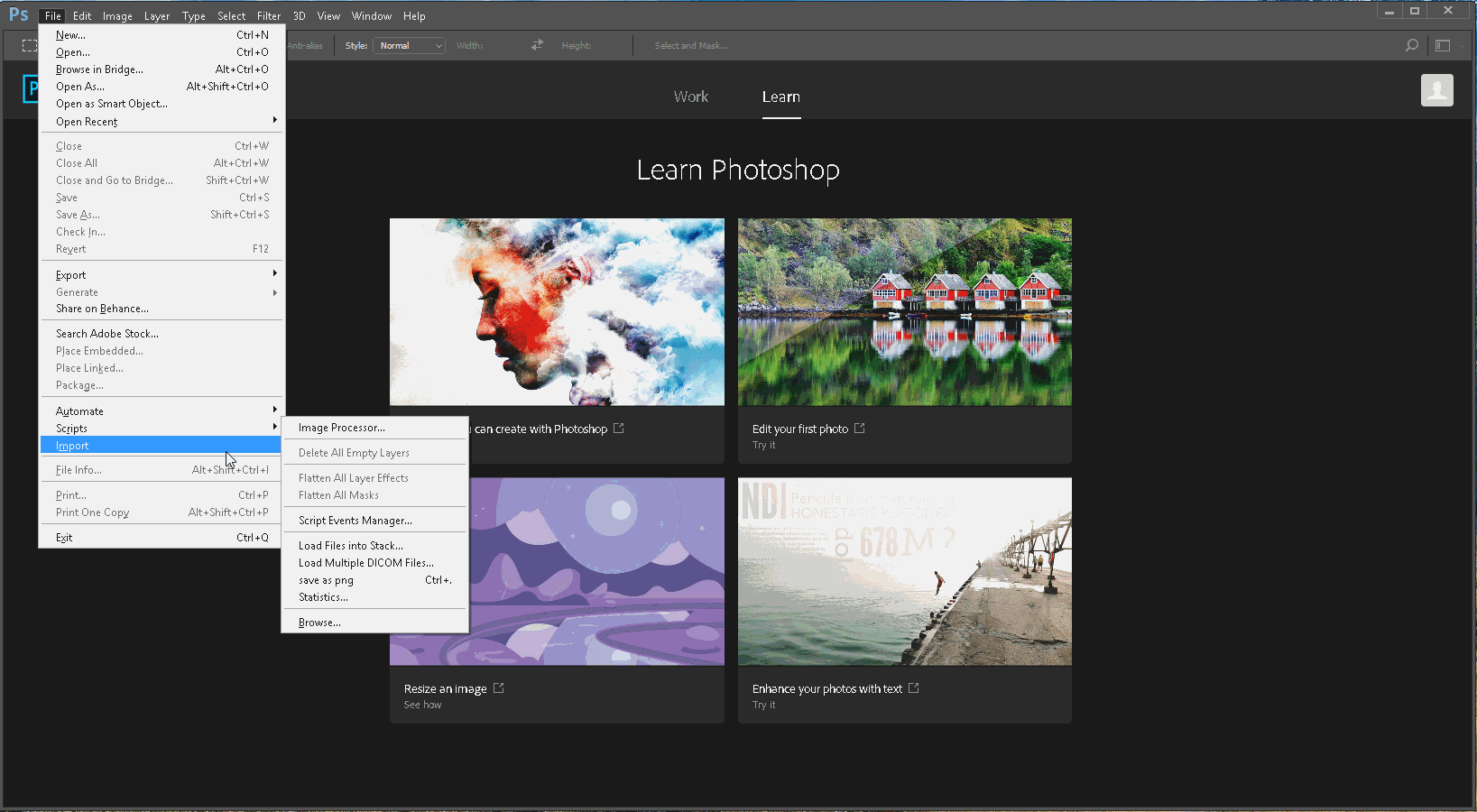The width and height of the screenshot is (1477, 812).
Task: Select Browse in Bridge...
Action: [x=162, y=69]
